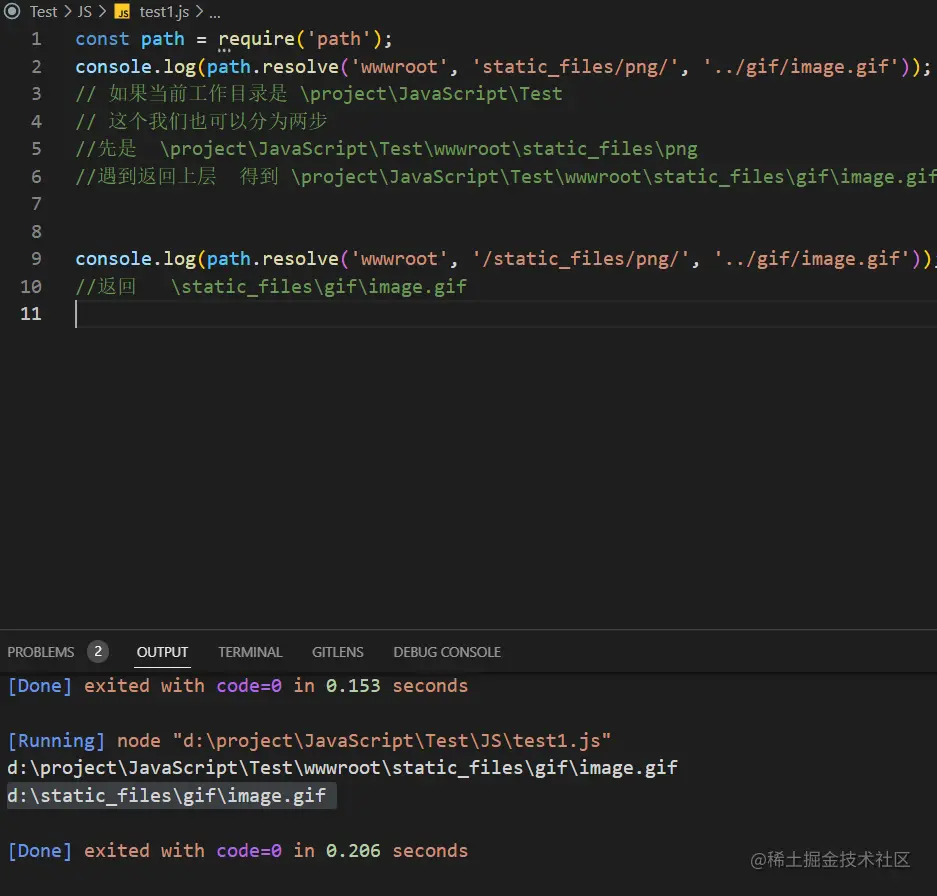This screenshot has height=896, width=937.
Task: Click 'static_files/png/' string on line 2
Action: coord(575,66)
